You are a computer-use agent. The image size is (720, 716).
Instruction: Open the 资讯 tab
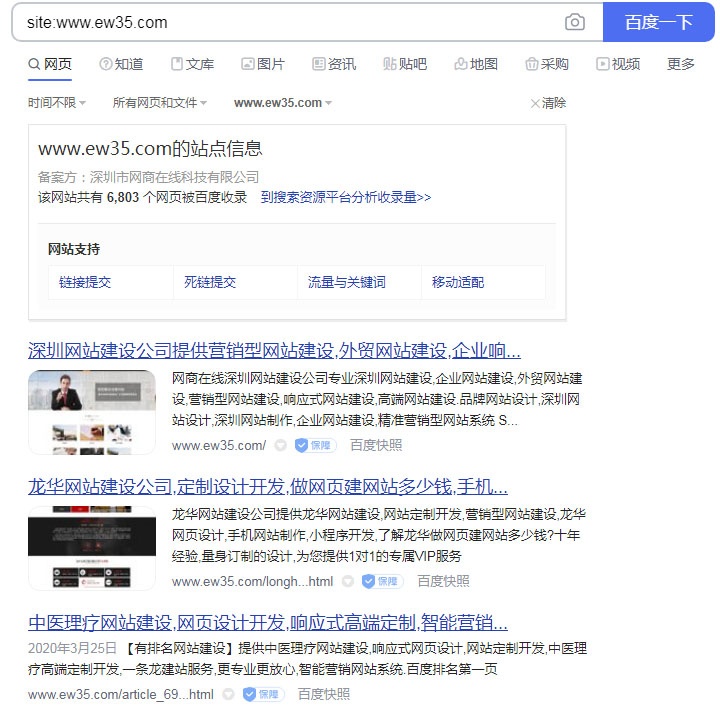click(x=334, y=64)
